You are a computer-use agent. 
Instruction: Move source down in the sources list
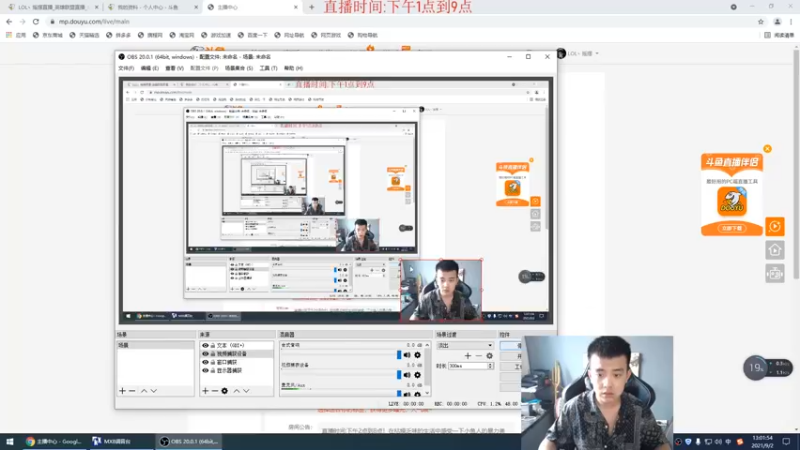[246, 391]
